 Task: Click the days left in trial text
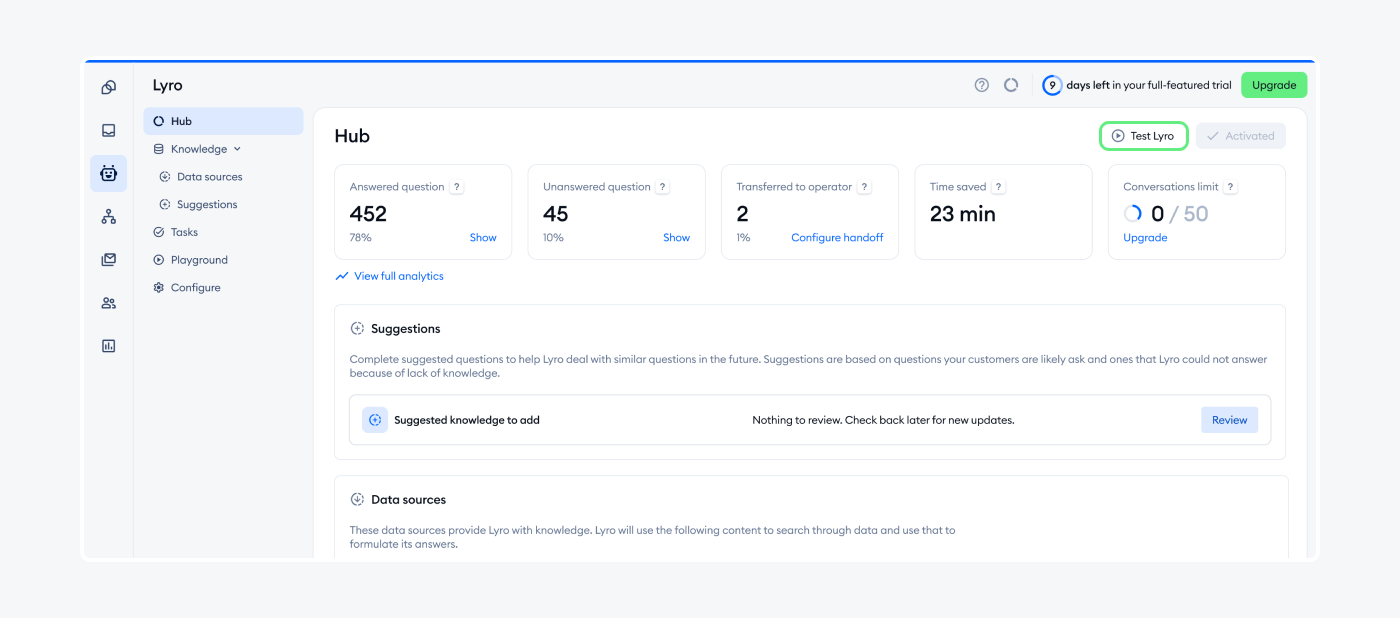pos(1149,85)
